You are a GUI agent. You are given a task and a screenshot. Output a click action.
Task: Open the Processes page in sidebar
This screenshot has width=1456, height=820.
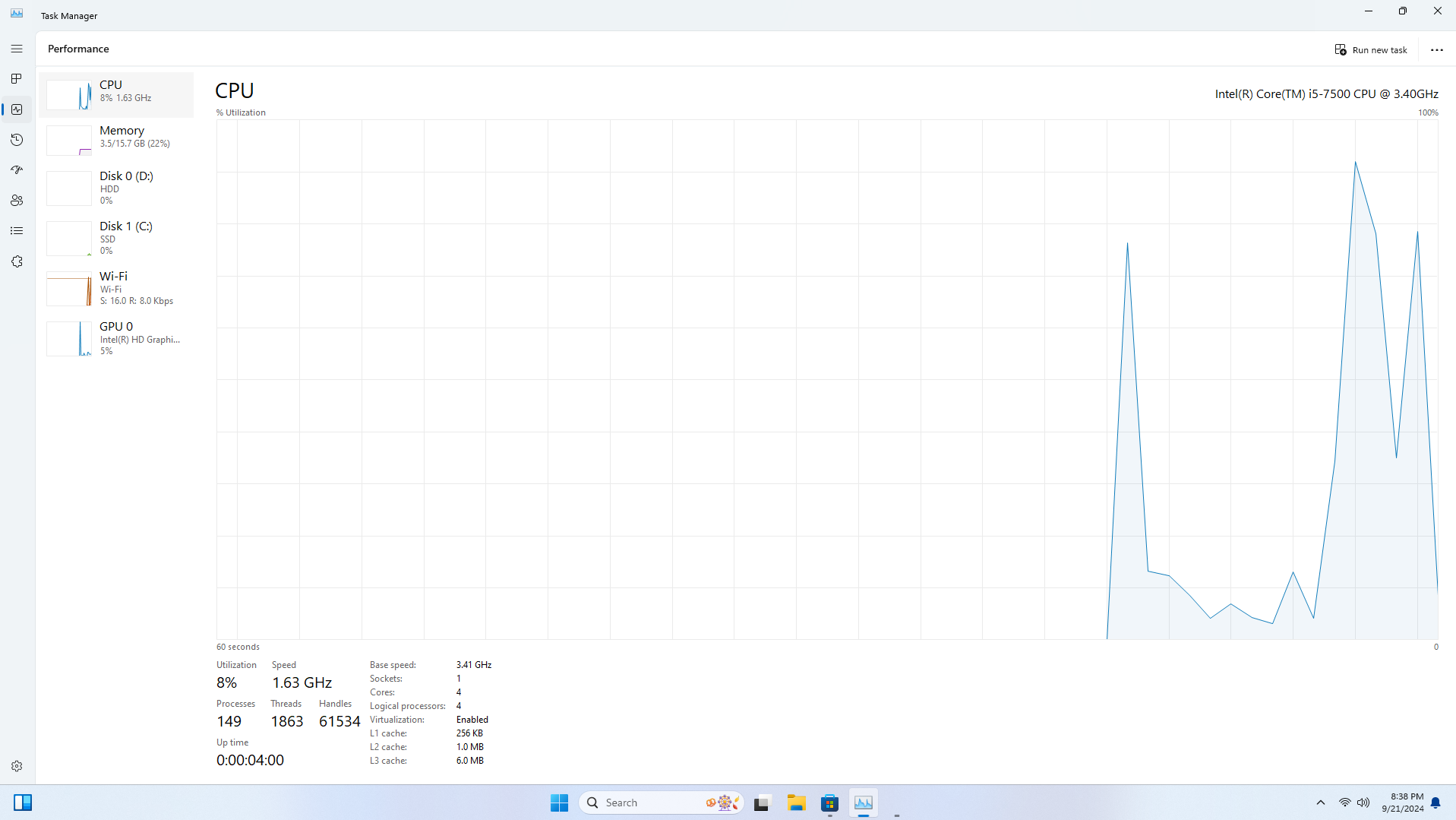(17, 79)
